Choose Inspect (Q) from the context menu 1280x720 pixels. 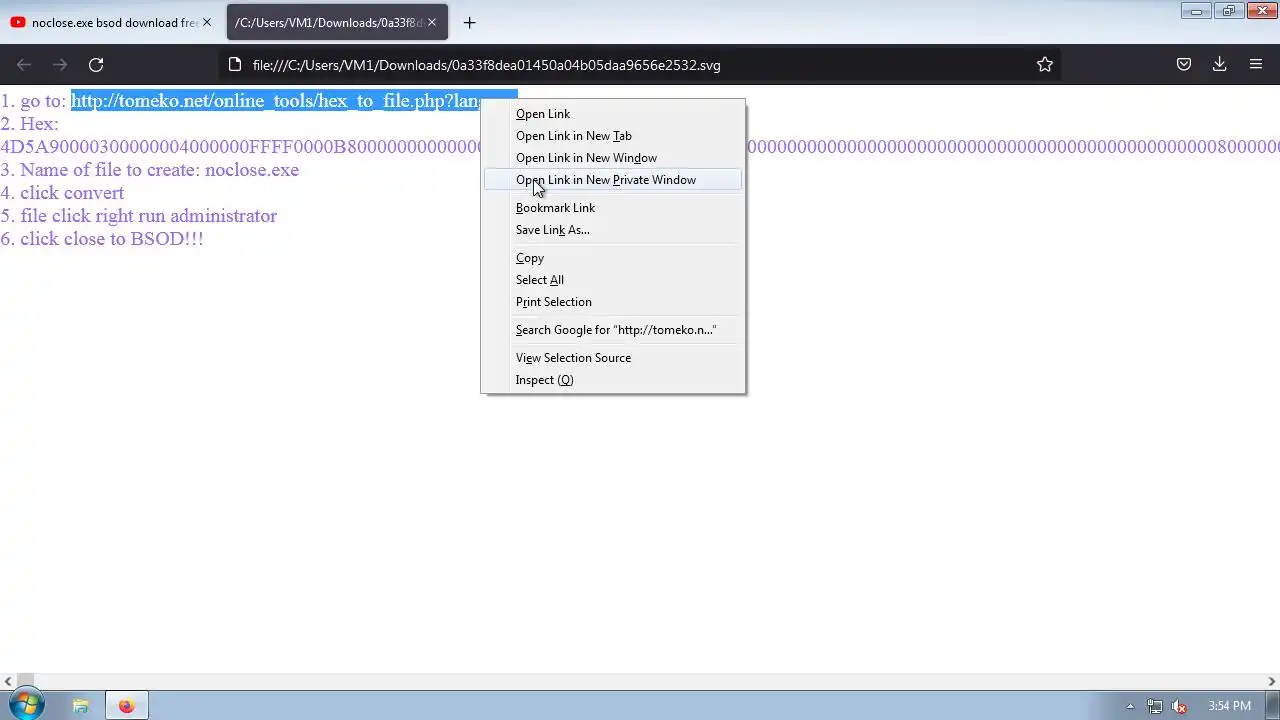tap(613, 380)
